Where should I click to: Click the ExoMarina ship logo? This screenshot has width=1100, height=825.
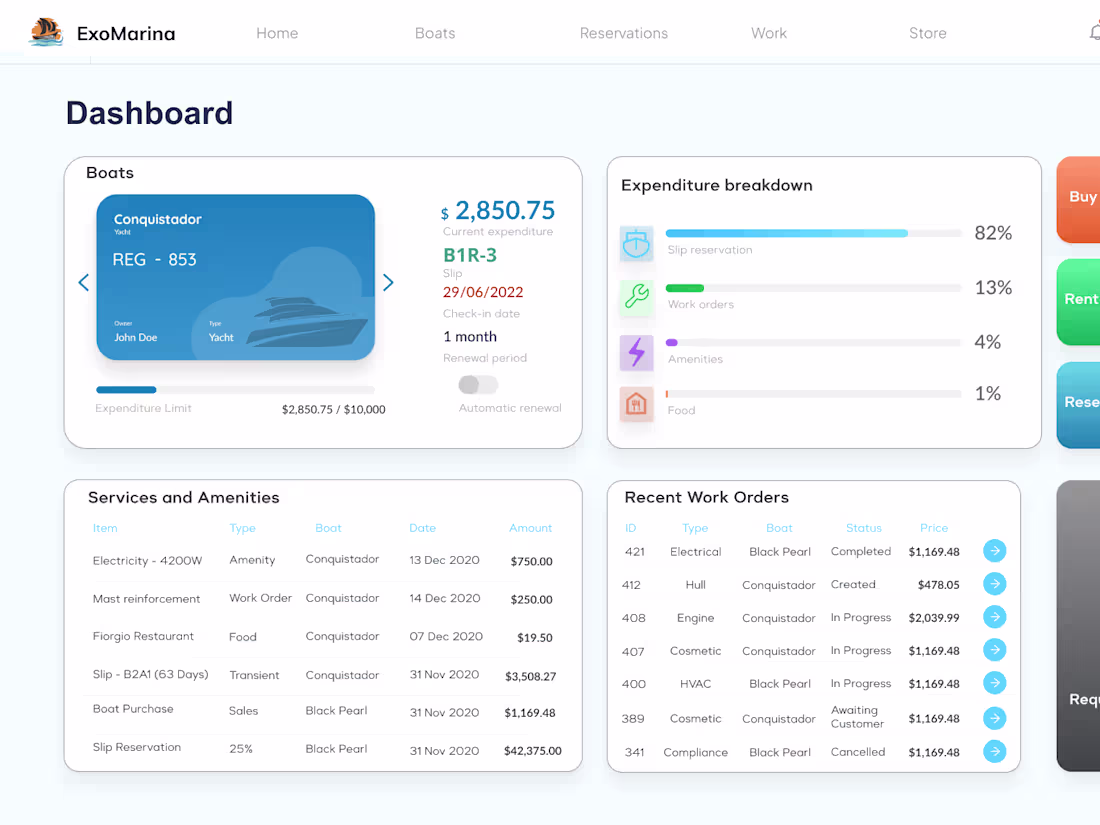click(46, 32)
